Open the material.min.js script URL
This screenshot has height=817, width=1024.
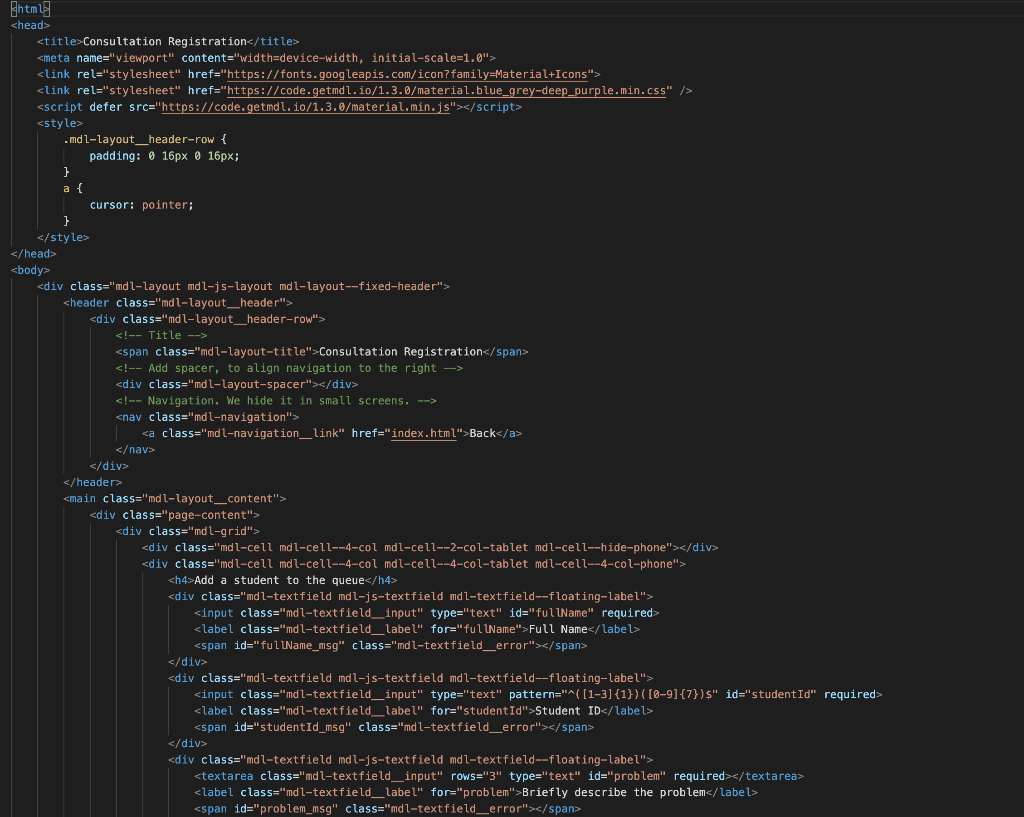306,107
